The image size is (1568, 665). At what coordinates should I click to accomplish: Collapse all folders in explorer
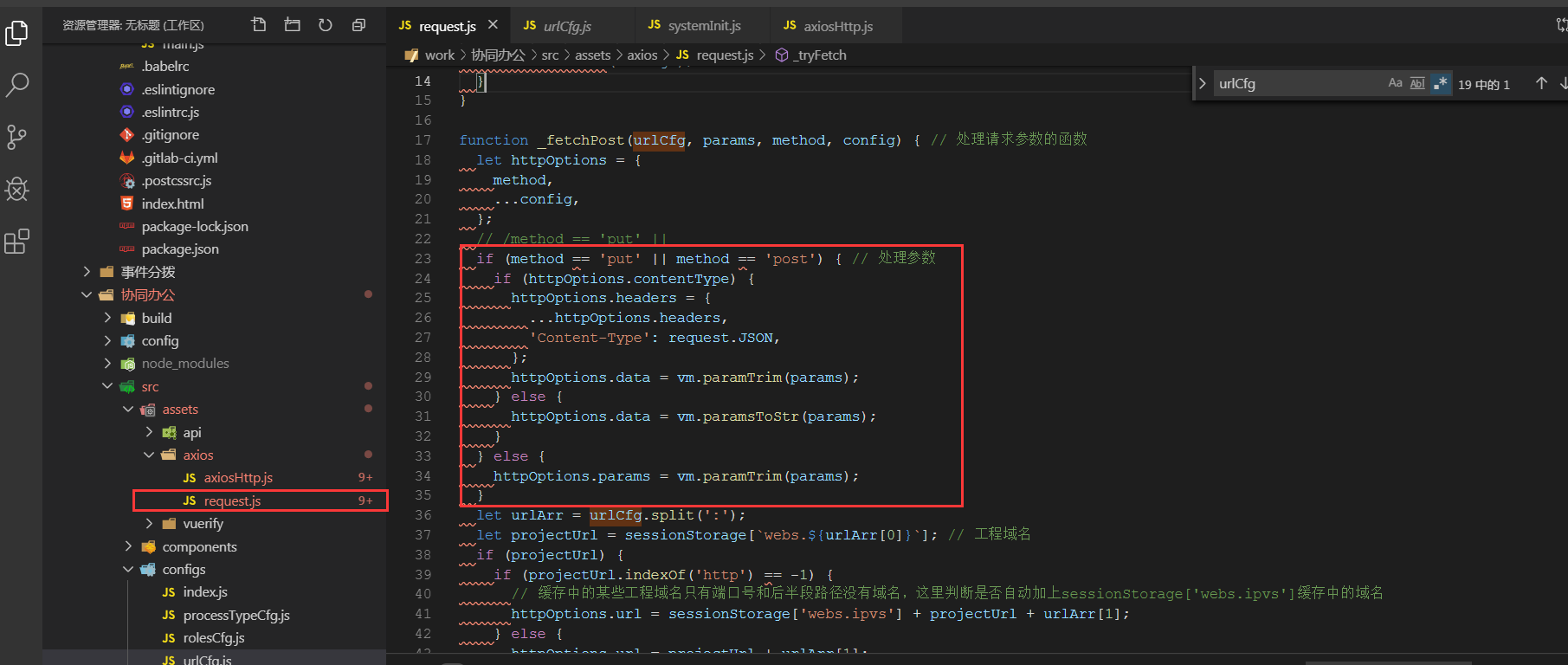358,25
